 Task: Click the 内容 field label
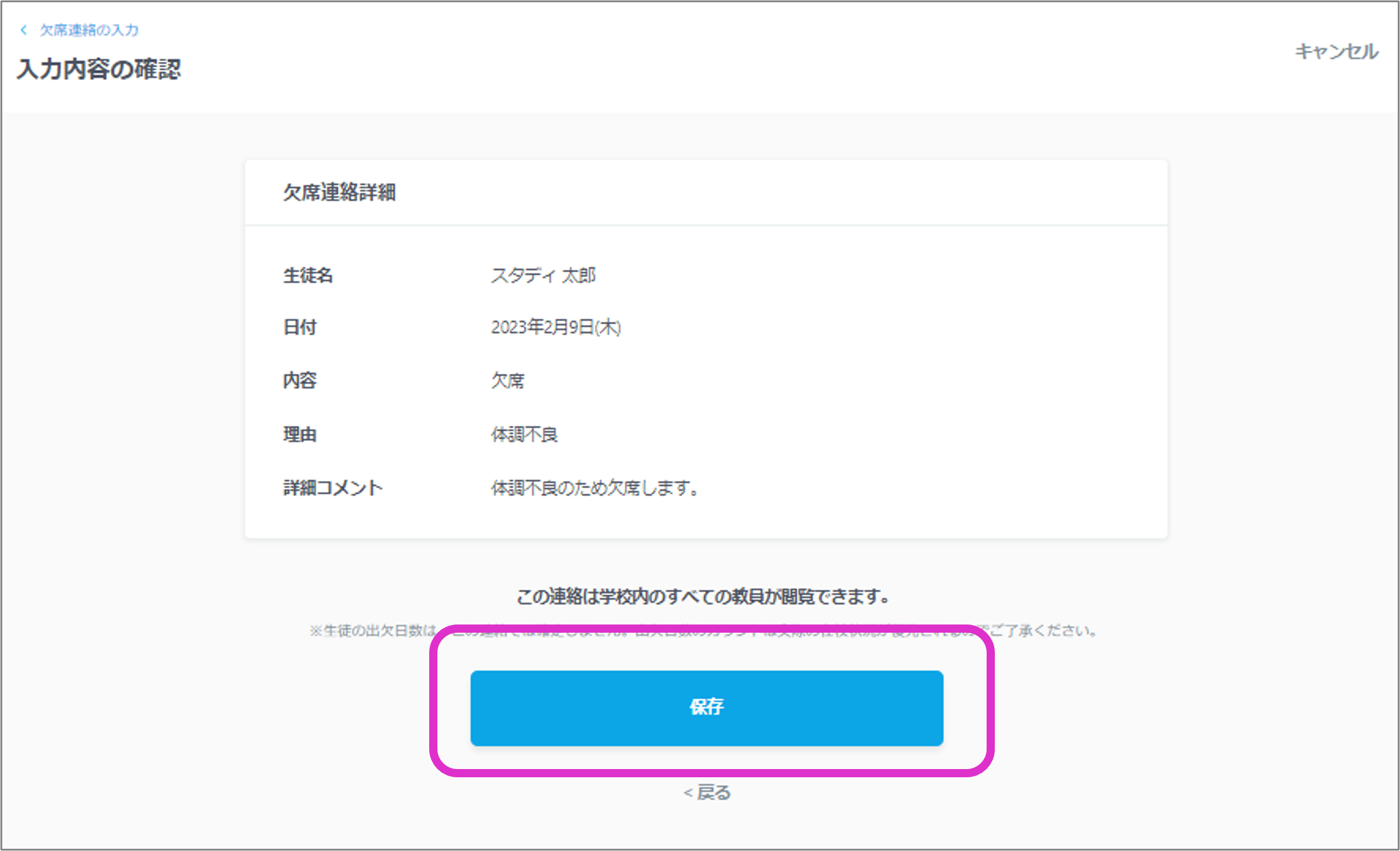299,380
